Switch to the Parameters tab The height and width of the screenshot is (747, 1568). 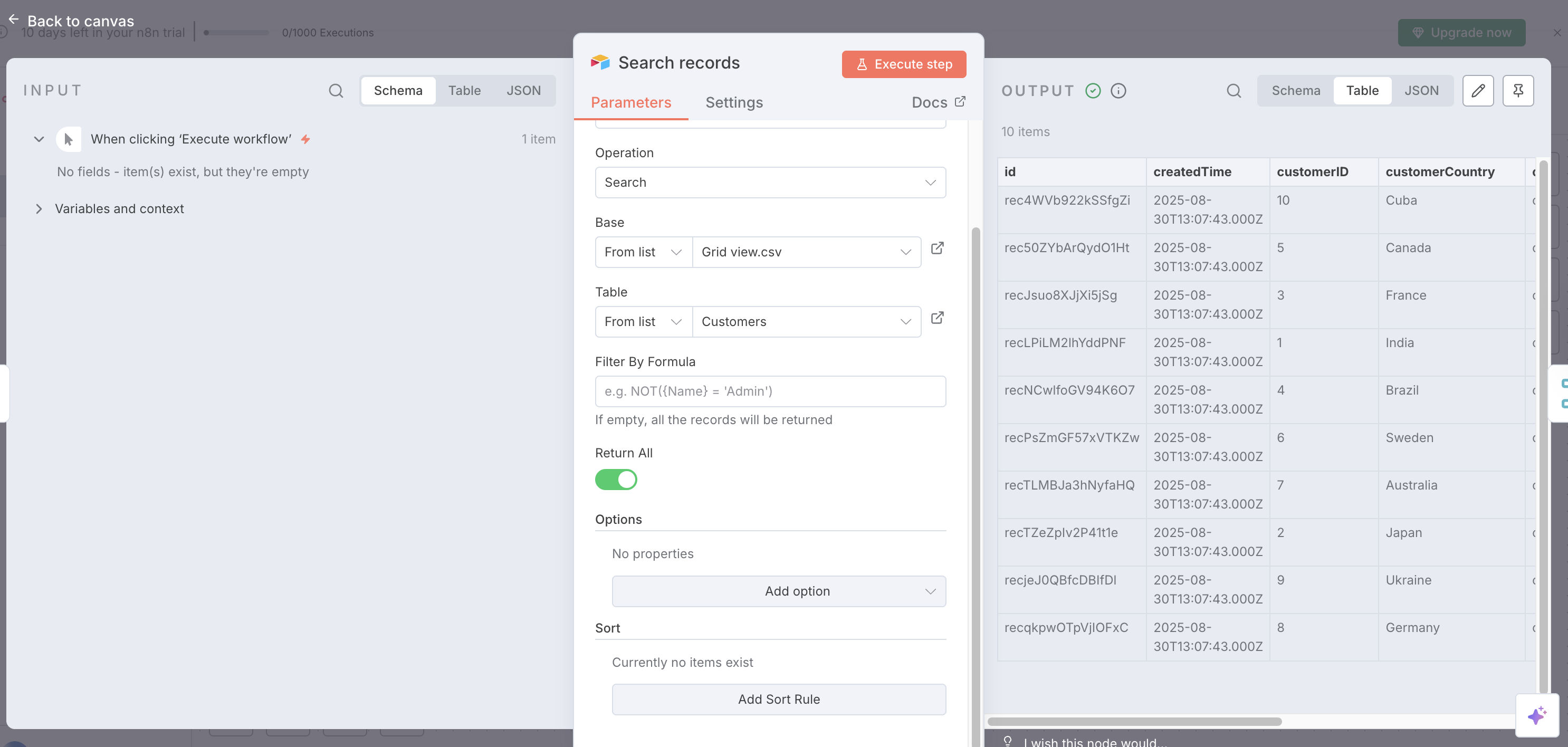click(x=630, y=102)
